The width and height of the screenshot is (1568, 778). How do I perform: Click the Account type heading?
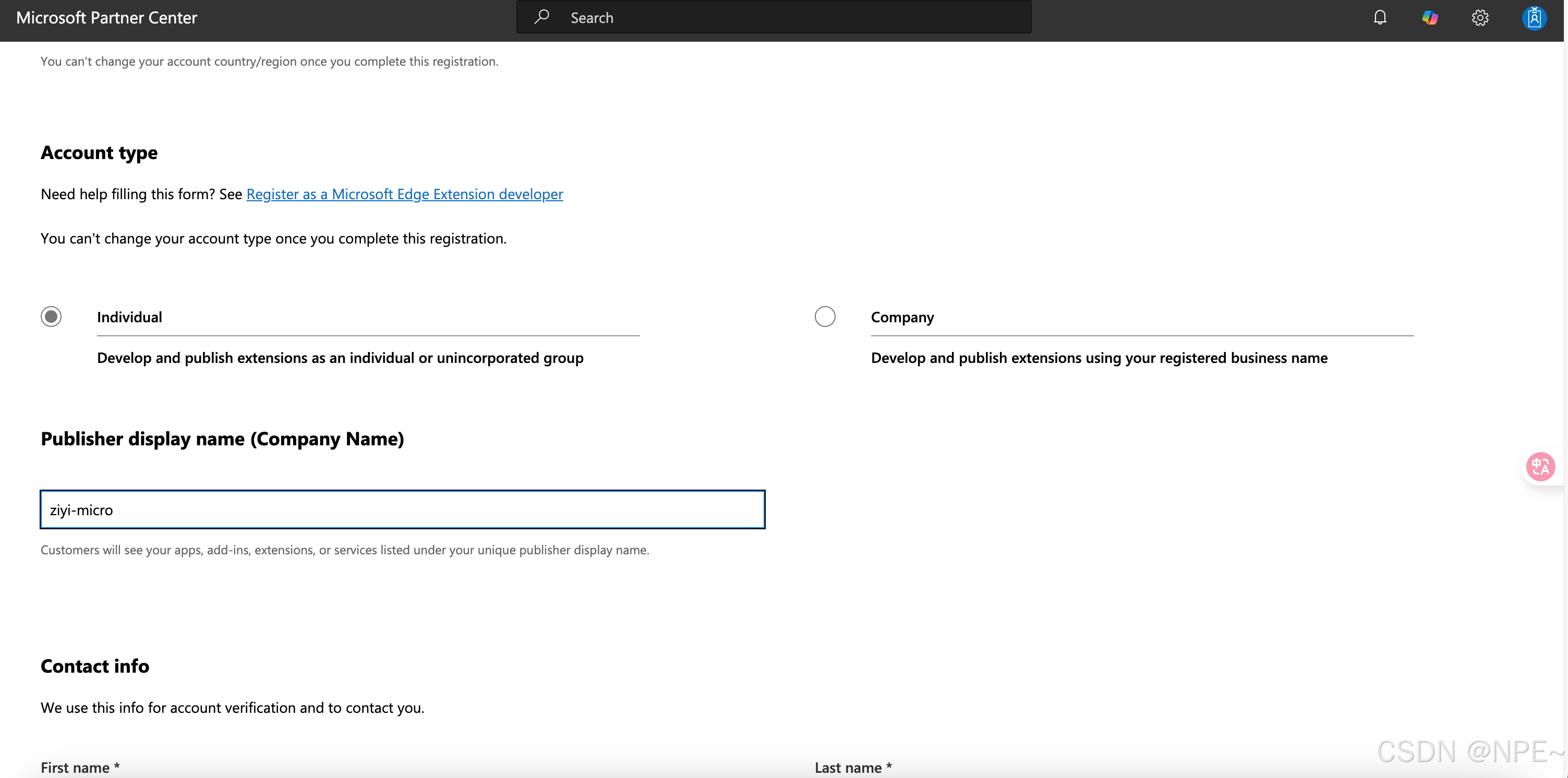point(99,153)
